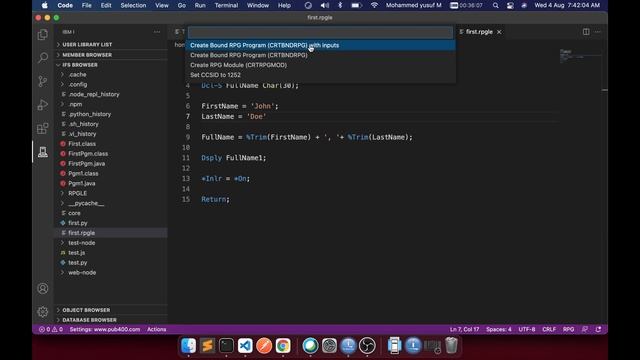Open the editor More Actions ellipsis

[x=598, y=32]
